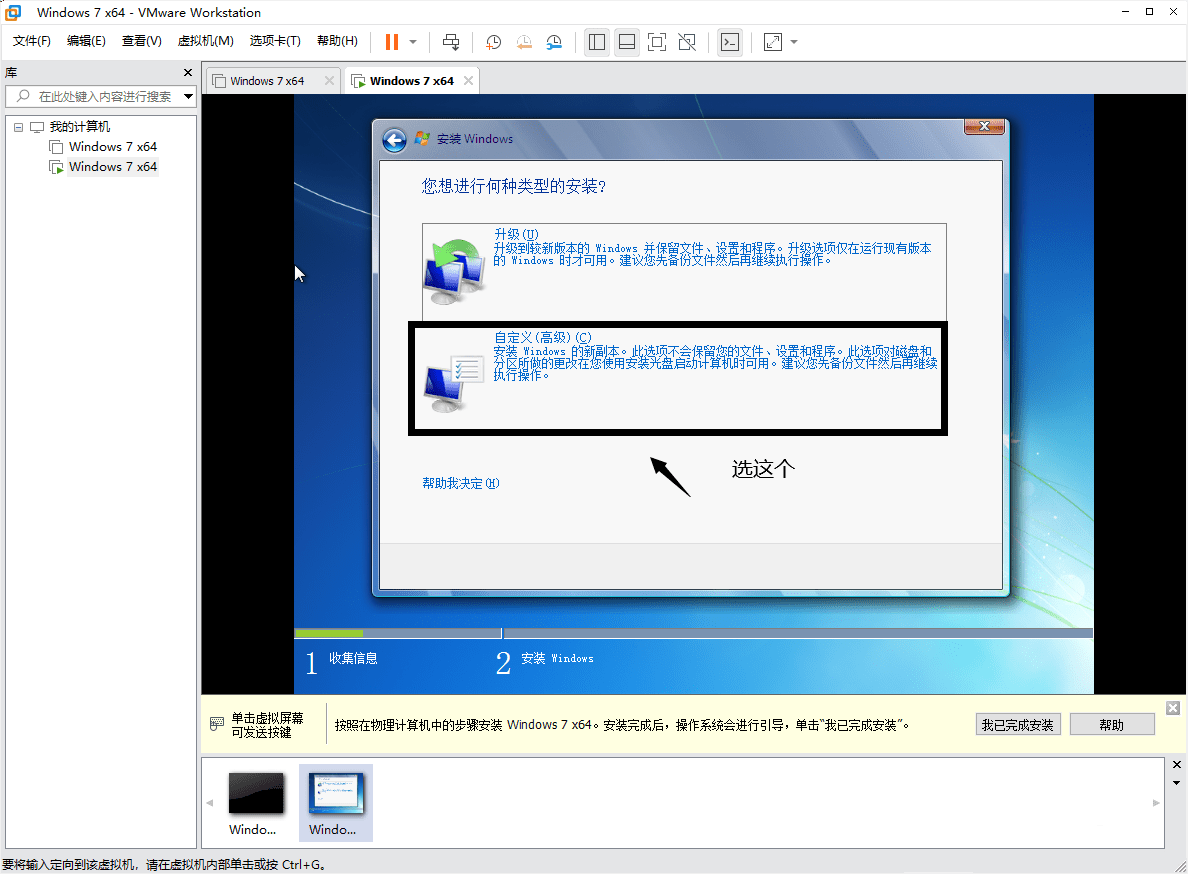Screen dimensions: 1188x874
Task: Dismiss the yellow installation info bar
Action: pos(1173,708)
